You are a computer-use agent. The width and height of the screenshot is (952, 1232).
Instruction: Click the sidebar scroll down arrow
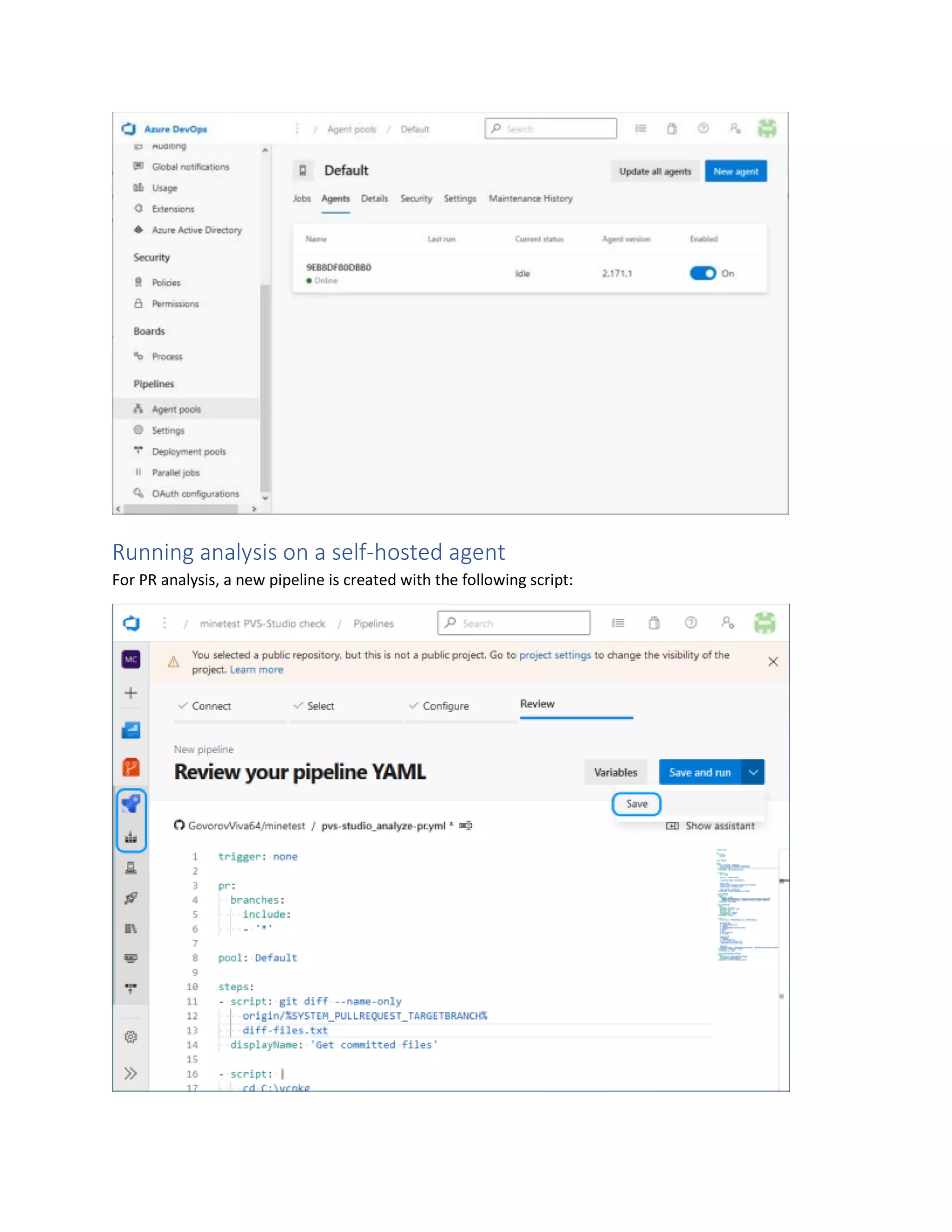click(x=264, y=499)
